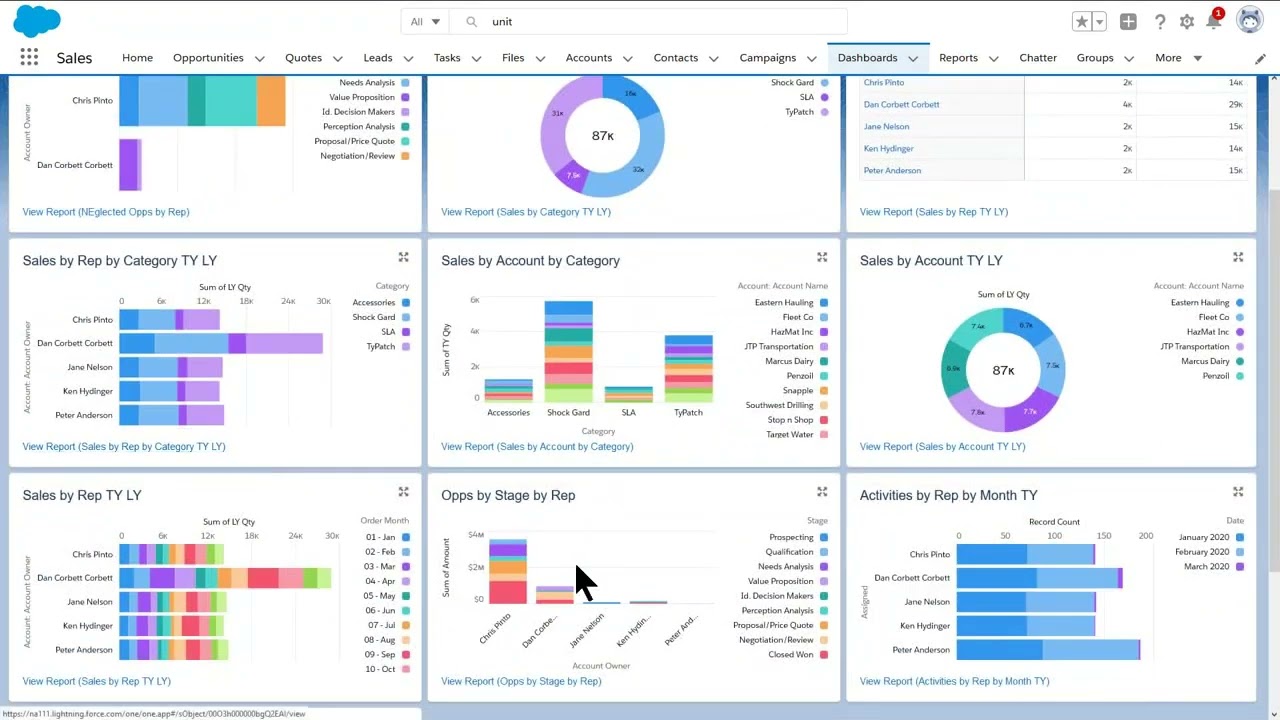This screenshot has height=720, width=1280.
Task: Click the Peter Anderson bar in Activities chart
Action: pyautogui.click(x=1048, y=650)
